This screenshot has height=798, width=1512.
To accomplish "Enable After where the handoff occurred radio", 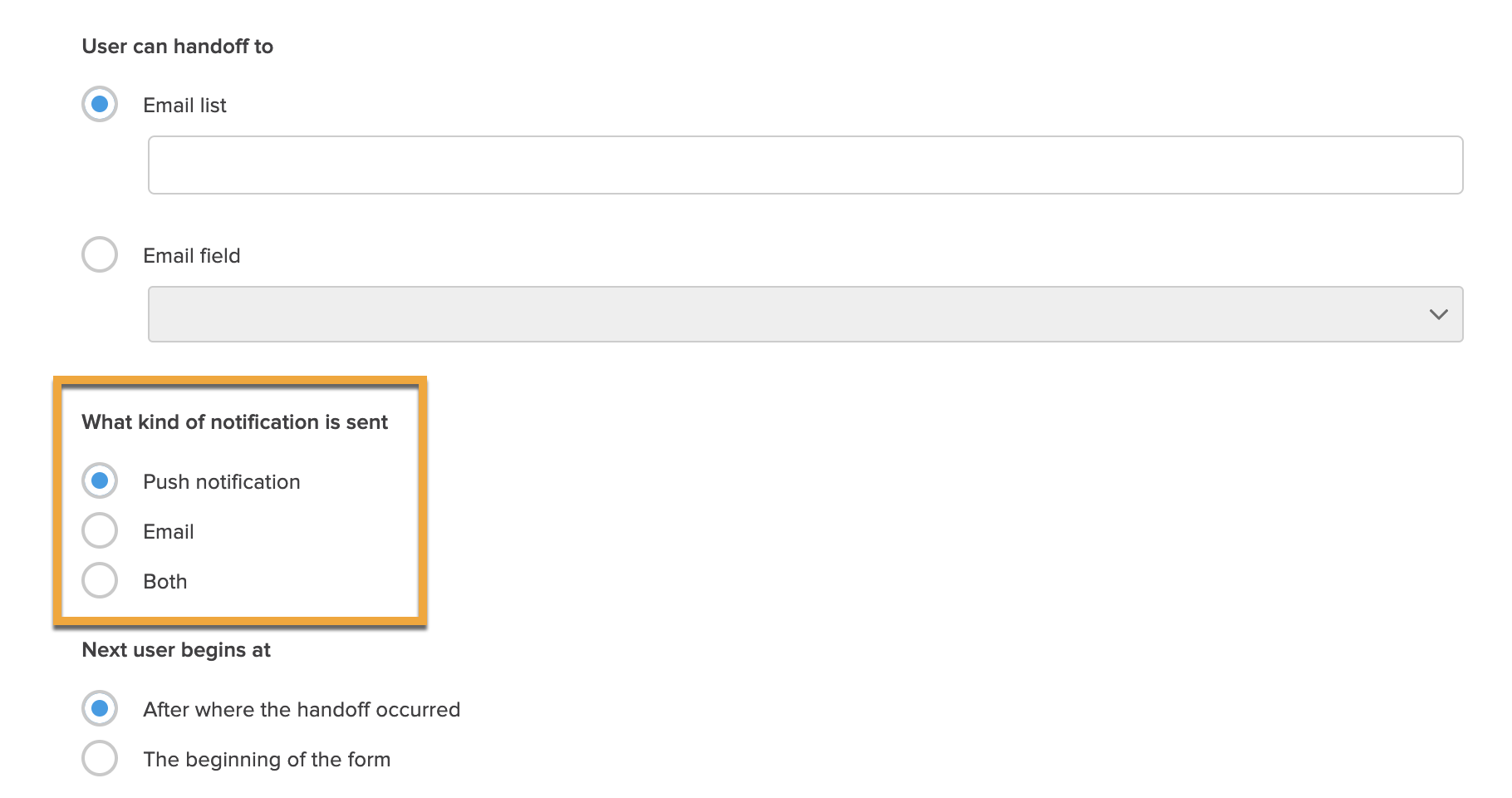I will (100, 709).
